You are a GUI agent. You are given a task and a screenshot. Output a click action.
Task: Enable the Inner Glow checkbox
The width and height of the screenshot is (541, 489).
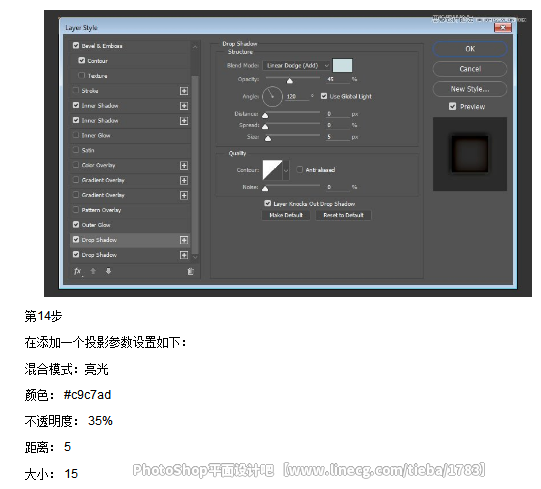[x=76, y=135]
